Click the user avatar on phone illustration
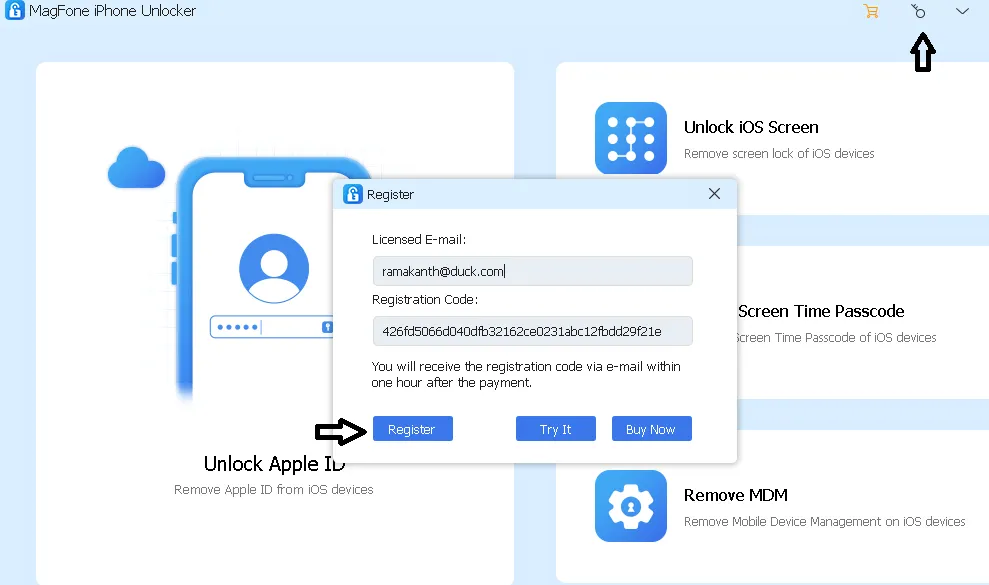This screenshot has width=989, height=585. (273, 268)
